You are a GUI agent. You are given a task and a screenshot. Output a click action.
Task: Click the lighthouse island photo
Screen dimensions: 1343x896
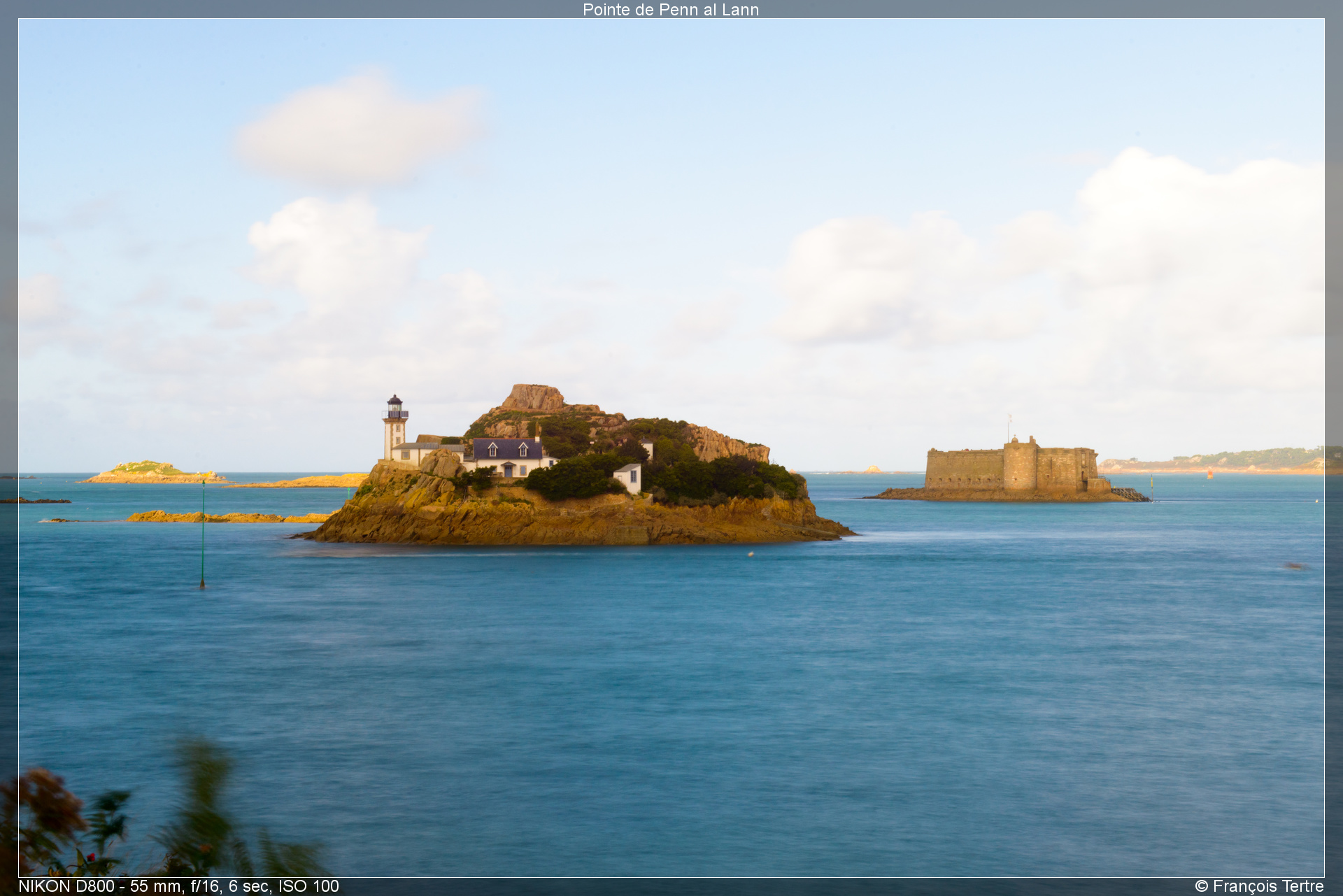click(x=671, y=448)
